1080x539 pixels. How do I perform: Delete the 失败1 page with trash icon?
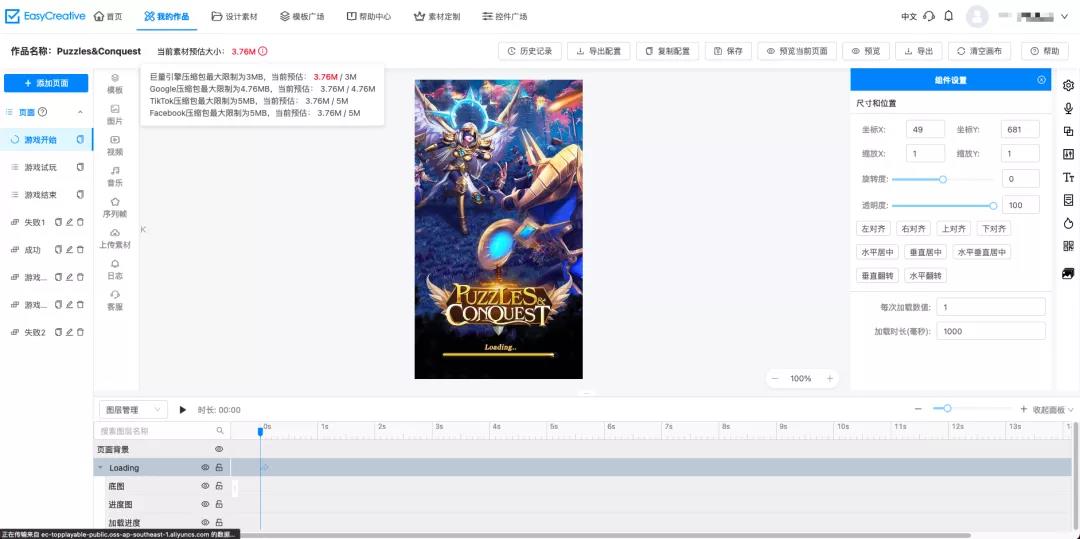coord(80,222)
